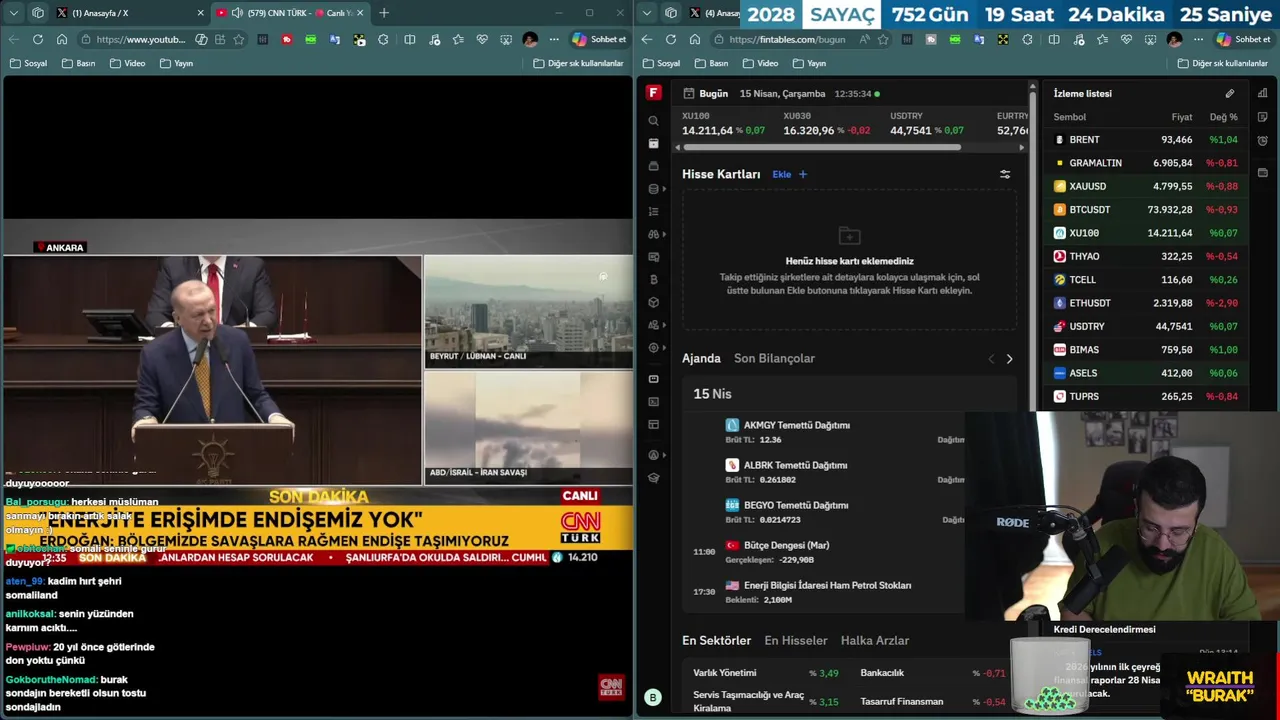1280x720 pixels.
Task: Open tab actions menu in YouTube window
Action: tap(14, 13)
